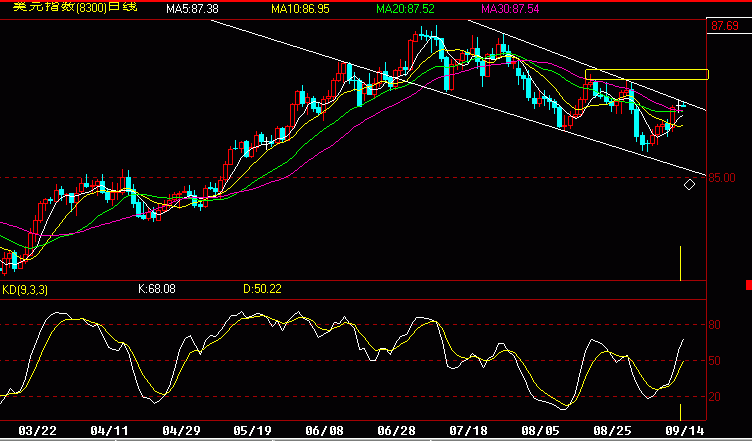
Task: Click the 09/14 date label
Action: [684, 430]
